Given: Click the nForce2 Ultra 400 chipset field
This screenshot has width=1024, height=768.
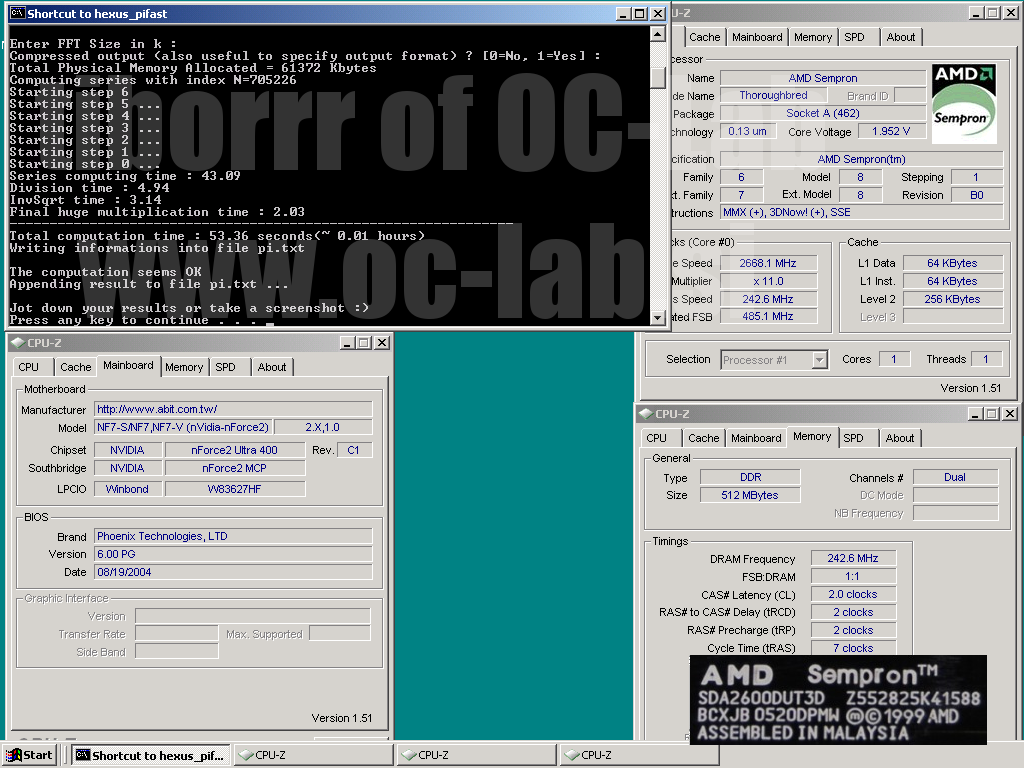Looking at the screenshot, I should [234, 450].
